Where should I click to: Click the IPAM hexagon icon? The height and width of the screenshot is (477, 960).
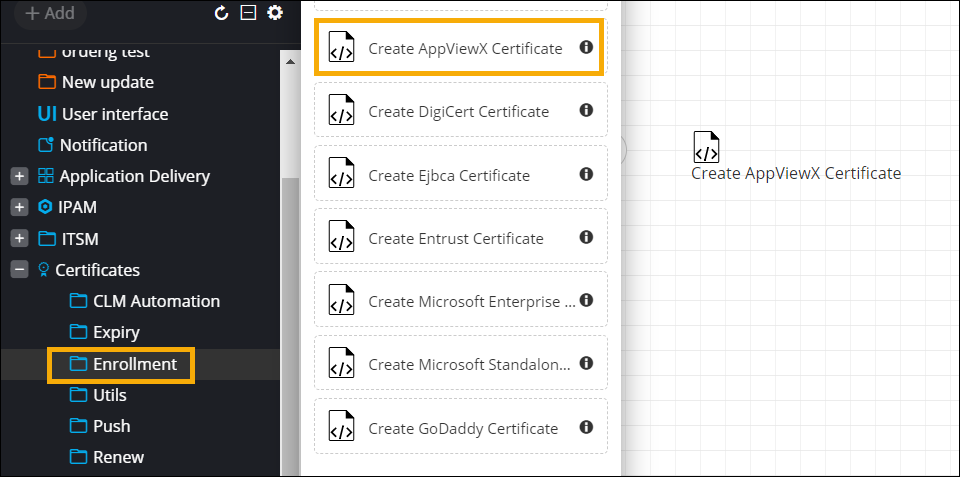pyautogui.click(x=45, y=208)
